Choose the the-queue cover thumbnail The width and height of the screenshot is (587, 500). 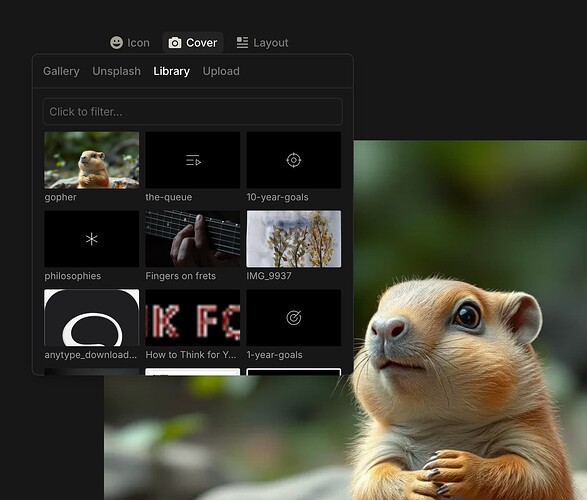click(193, 160)
